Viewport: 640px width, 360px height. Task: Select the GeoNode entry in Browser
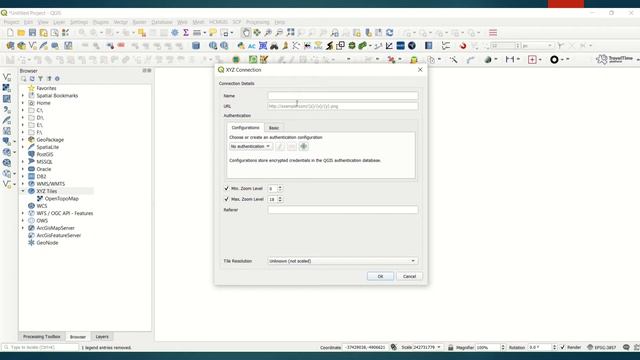(x=47, y=242)
